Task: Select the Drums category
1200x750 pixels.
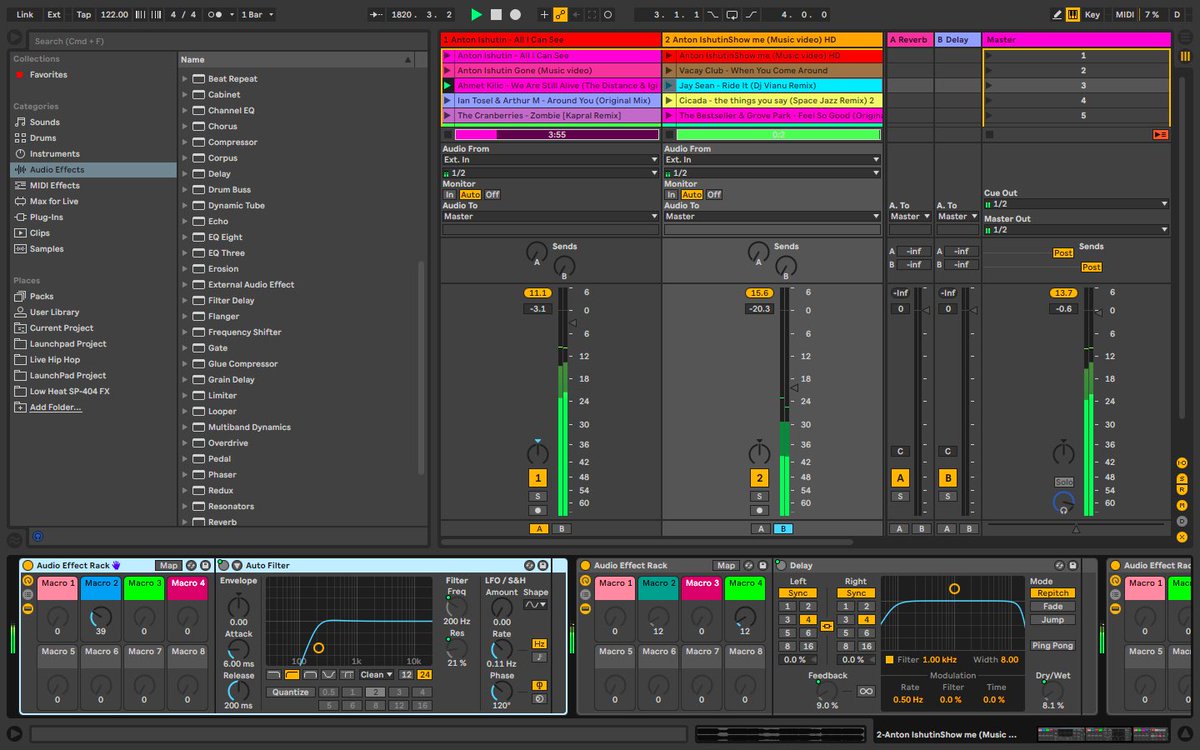Action: click(43, 138)
